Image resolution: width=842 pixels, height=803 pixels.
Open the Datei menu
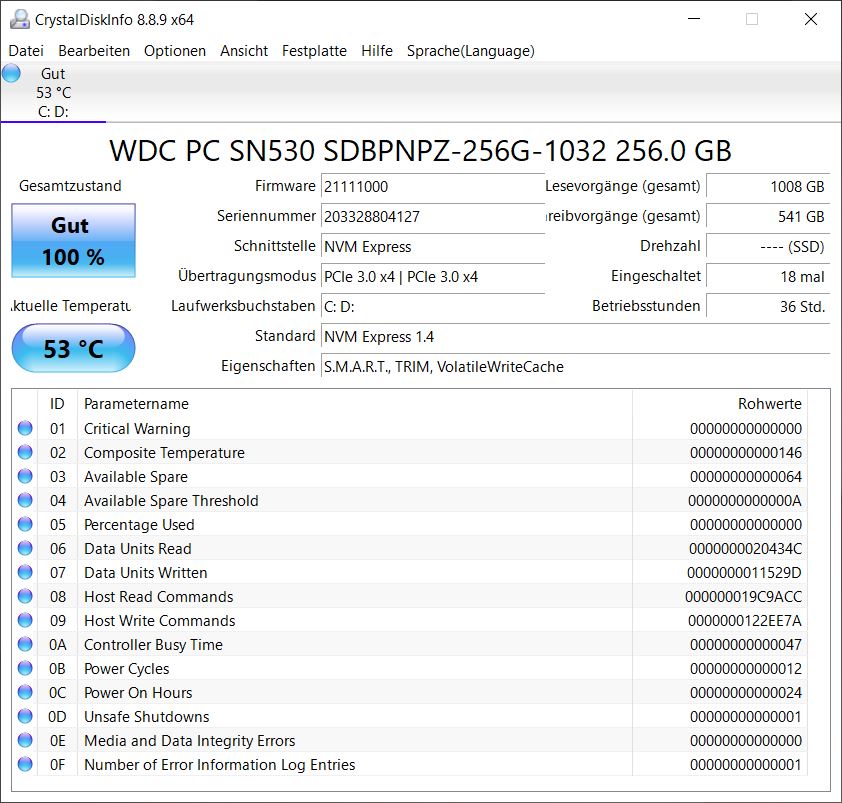[26, 51]
